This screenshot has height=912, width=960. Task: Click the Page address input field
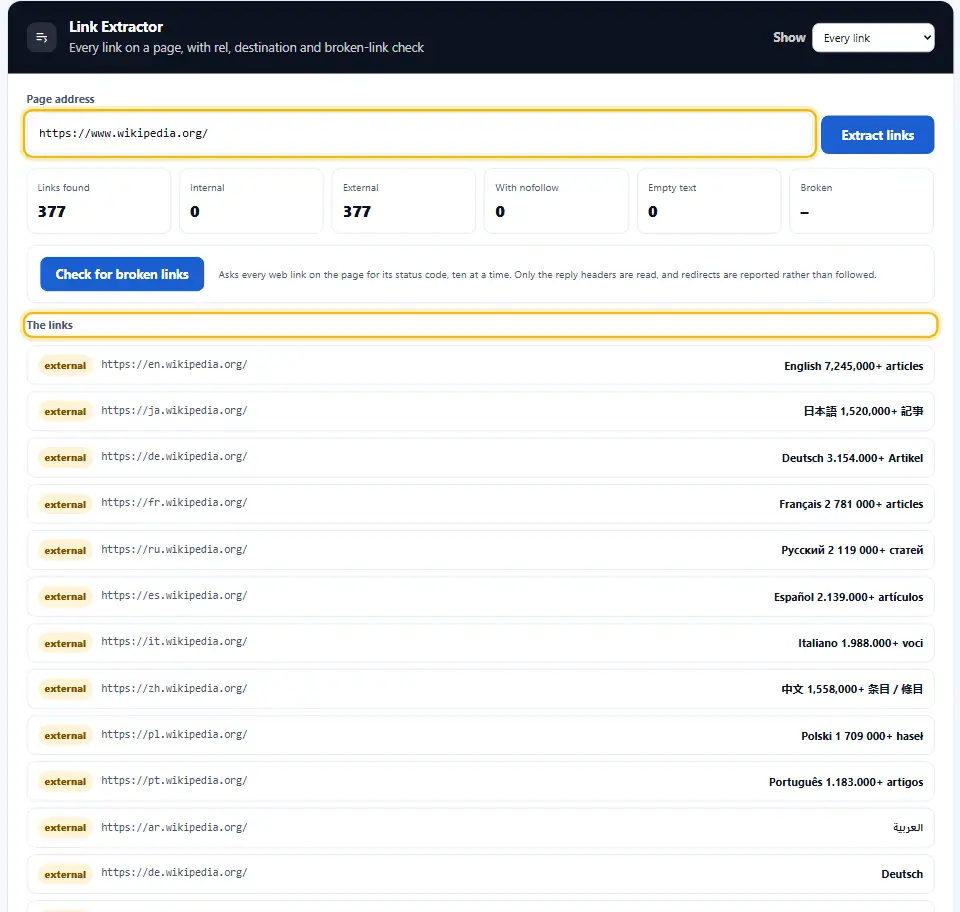tap(419, 133)
